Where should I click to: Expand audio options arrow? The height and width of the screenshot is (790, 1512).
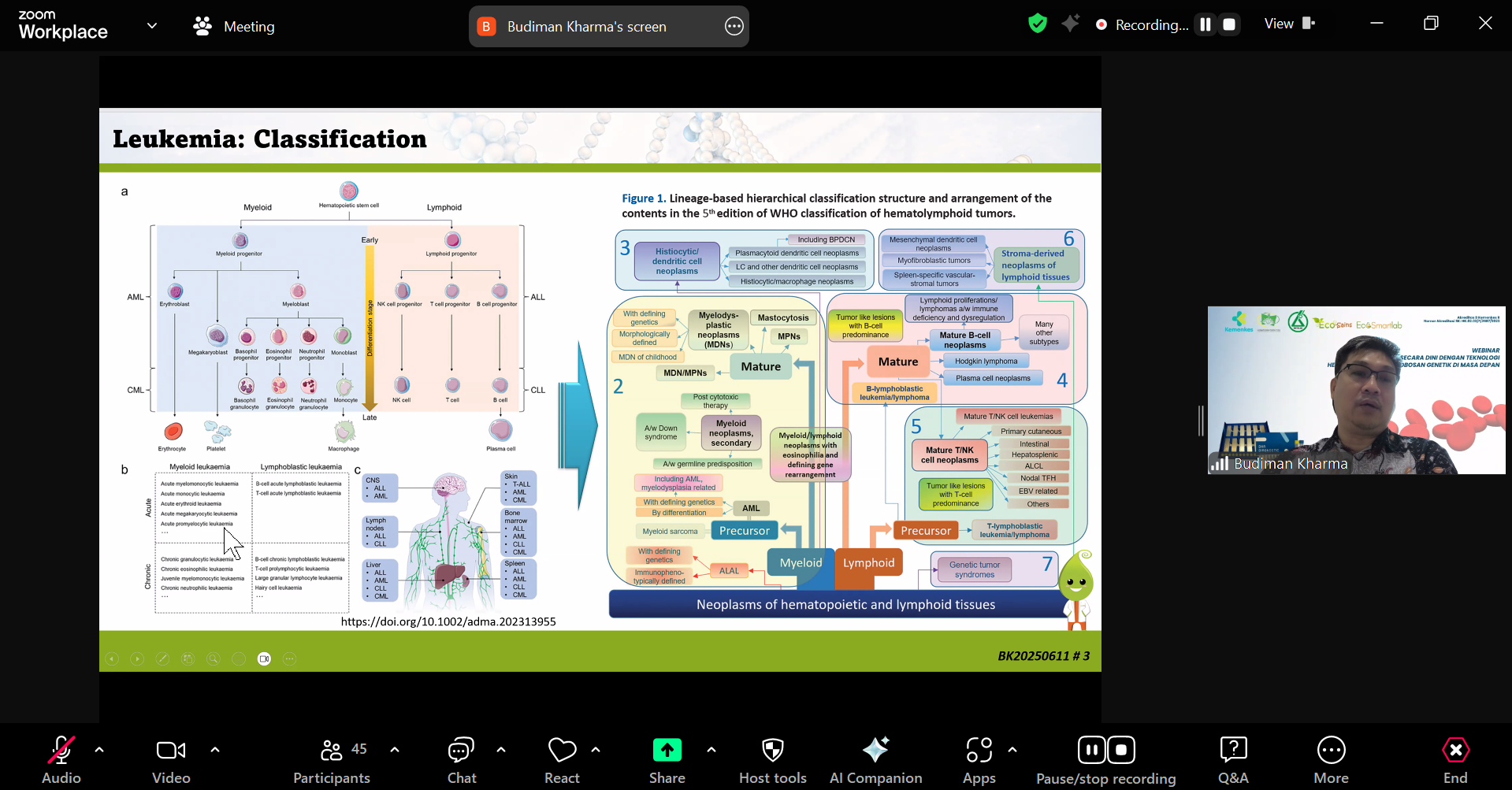pyautogui.click(x=99, y=750)
